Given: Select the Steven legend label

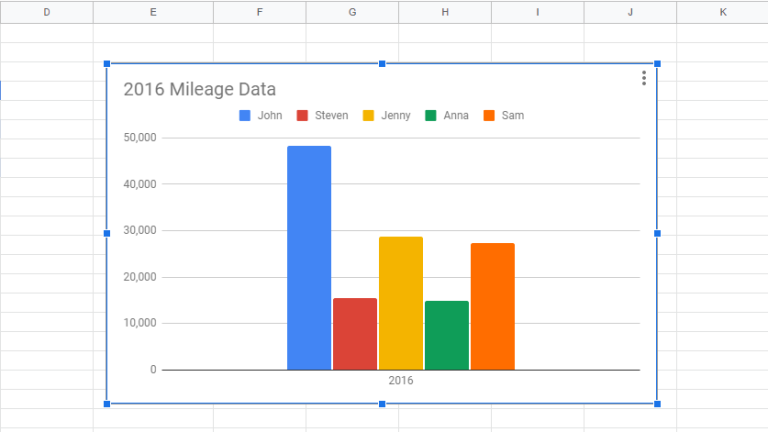Looking at the screenshot, I should tap(331, 116).
